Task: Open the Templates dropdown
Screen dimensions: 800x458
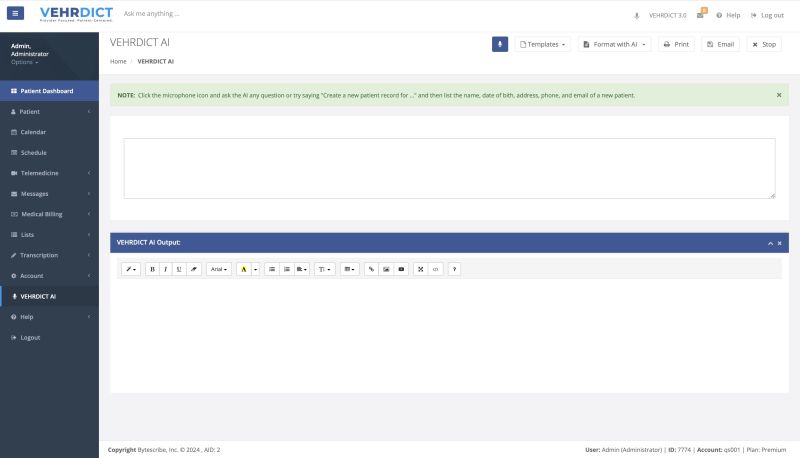Action: pyautogui.click(x=543, y=44)
